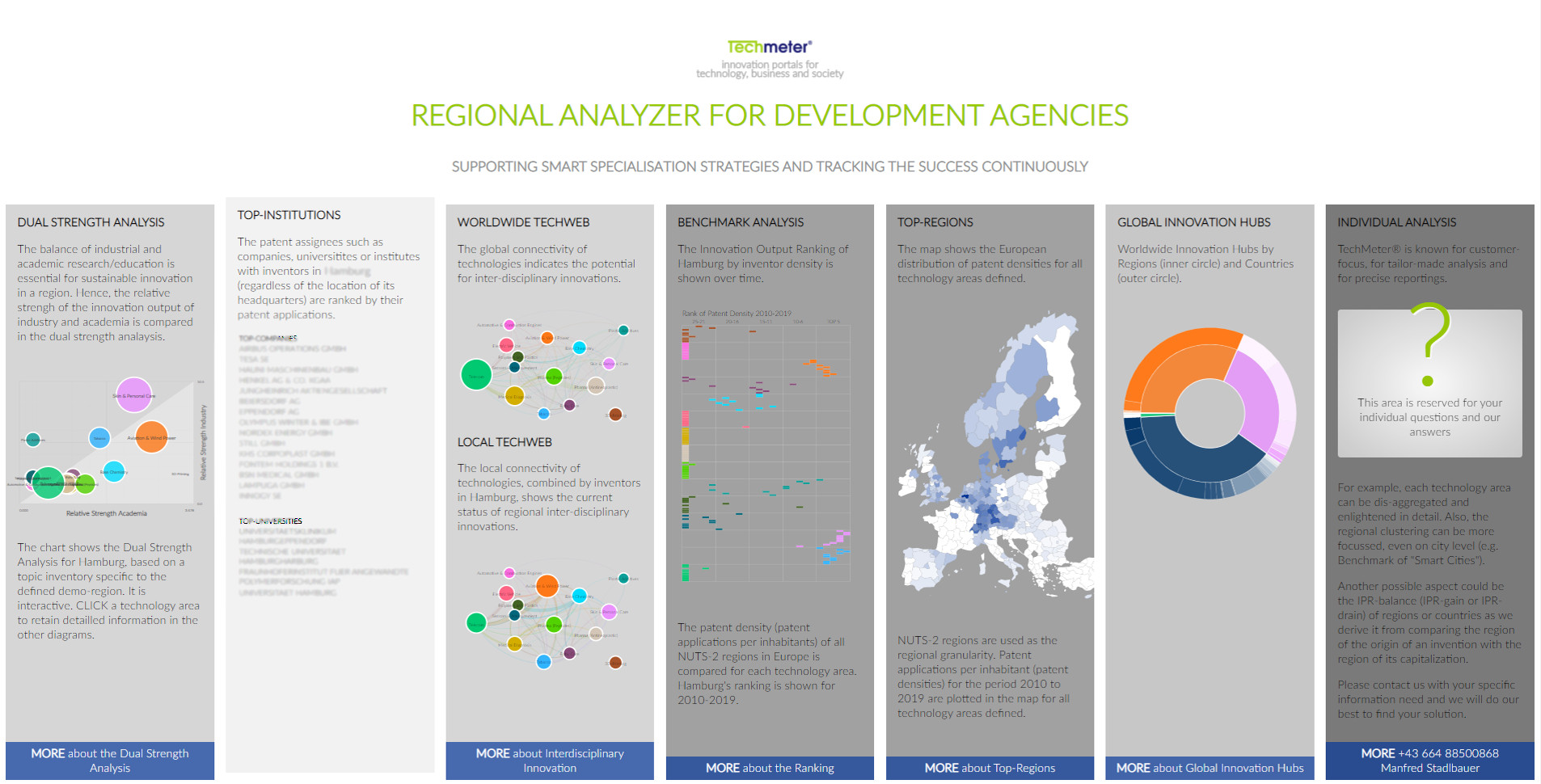Click the TOP-UNIVERSITIES list label

270,521
